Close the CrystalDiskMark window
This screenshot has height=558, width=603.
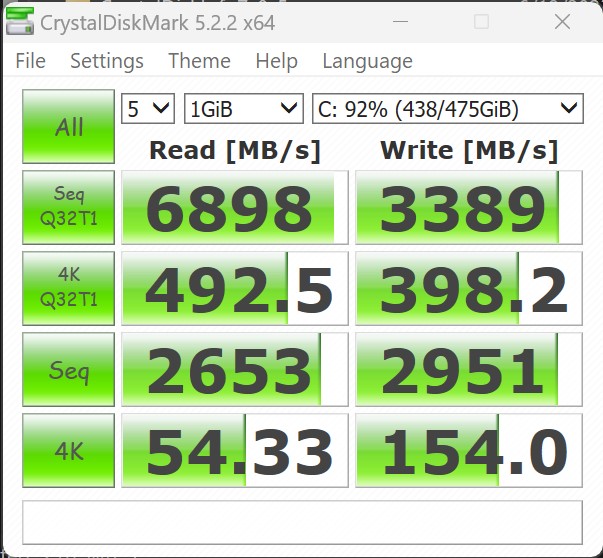point(562,22)
